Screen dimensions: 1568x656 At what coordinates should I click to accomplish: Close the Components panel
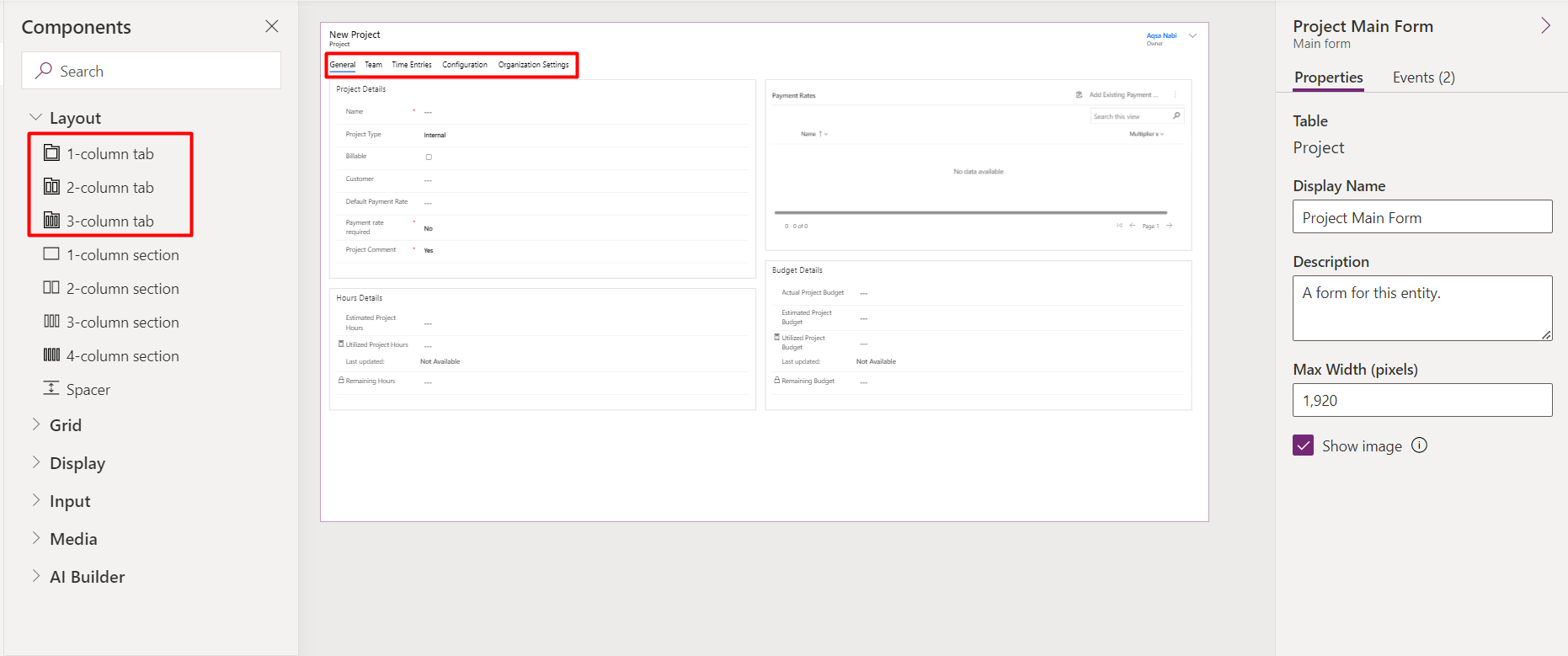point(271,26)
